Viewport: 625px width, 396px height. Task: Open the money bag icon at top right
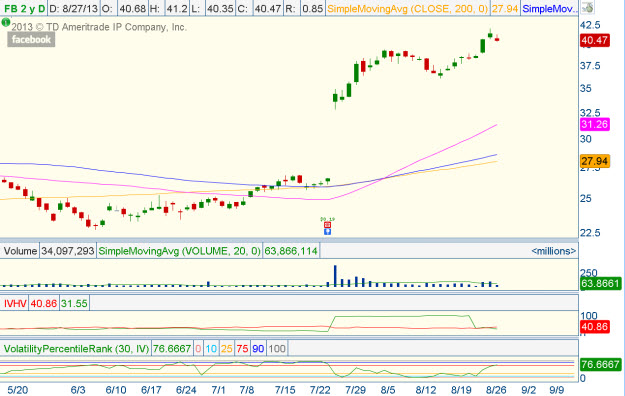pos(587,8)
